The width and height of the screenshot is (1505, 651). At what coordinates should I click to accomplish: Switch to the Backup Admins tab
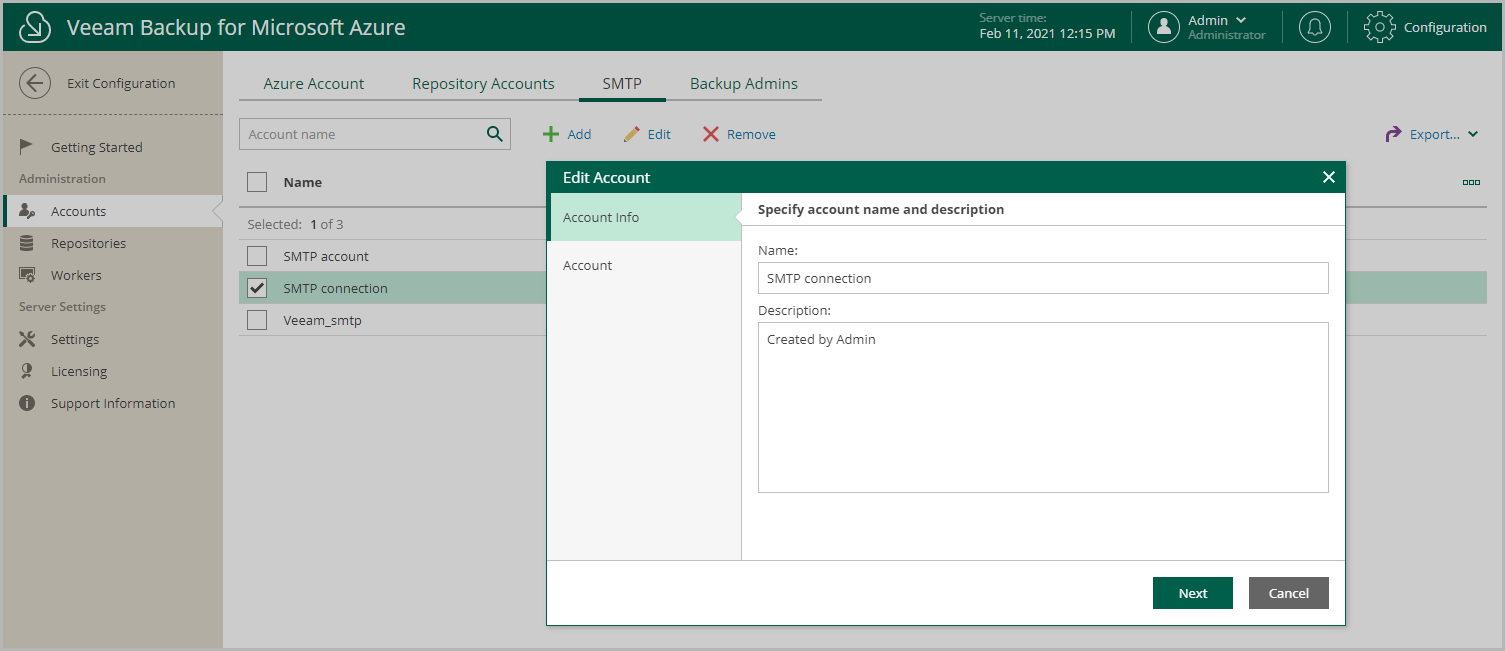[744, 84]
